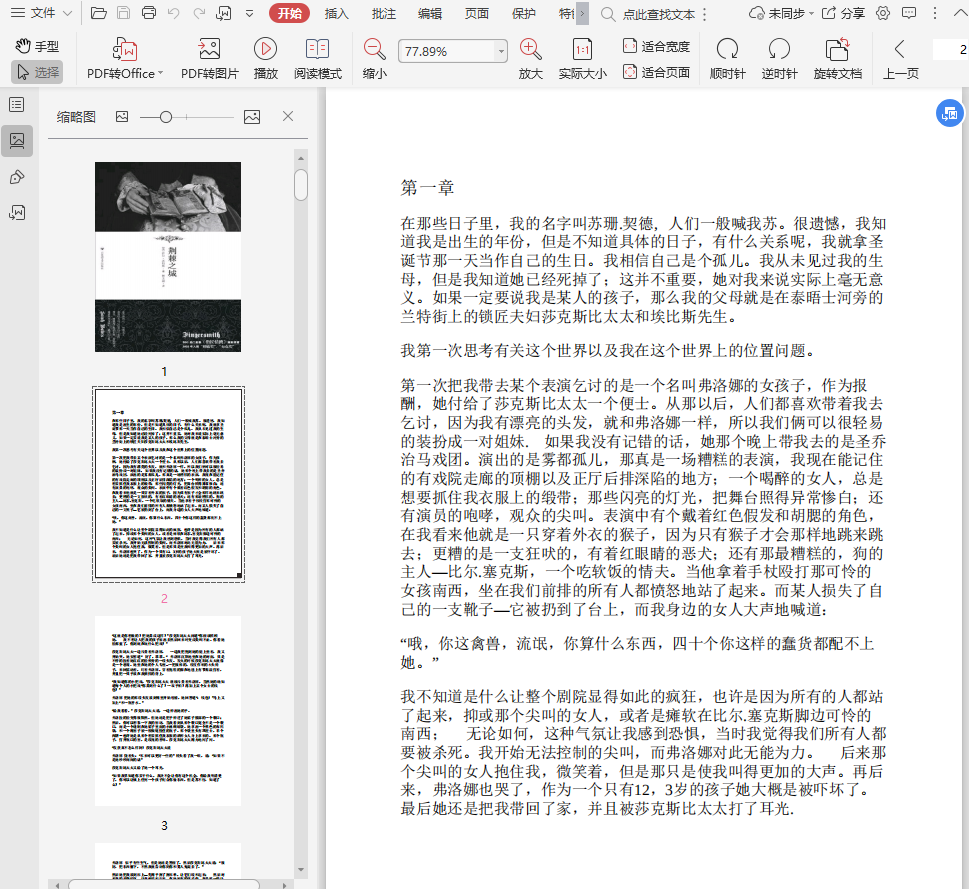Open the annotations sidebar icon
Viewport: 969px width, 889px height.
point(17,177)
